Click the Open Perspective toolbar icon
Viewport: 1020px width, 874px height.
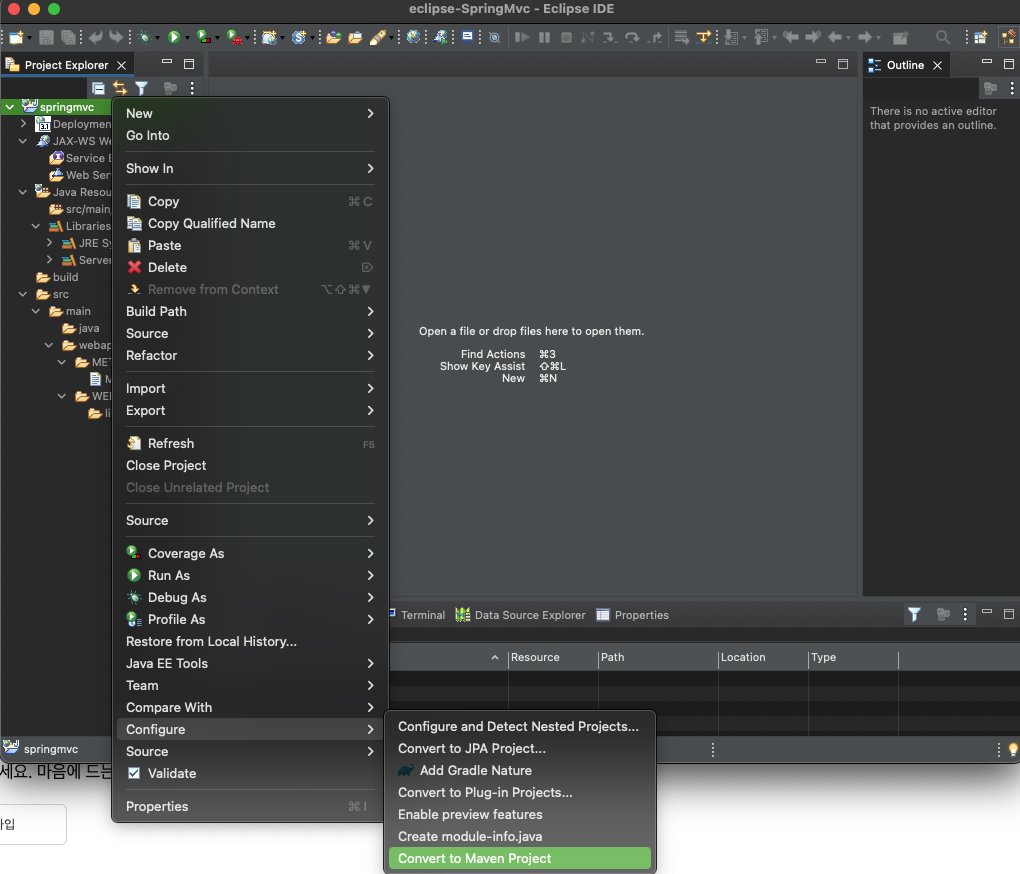point(981,38)
